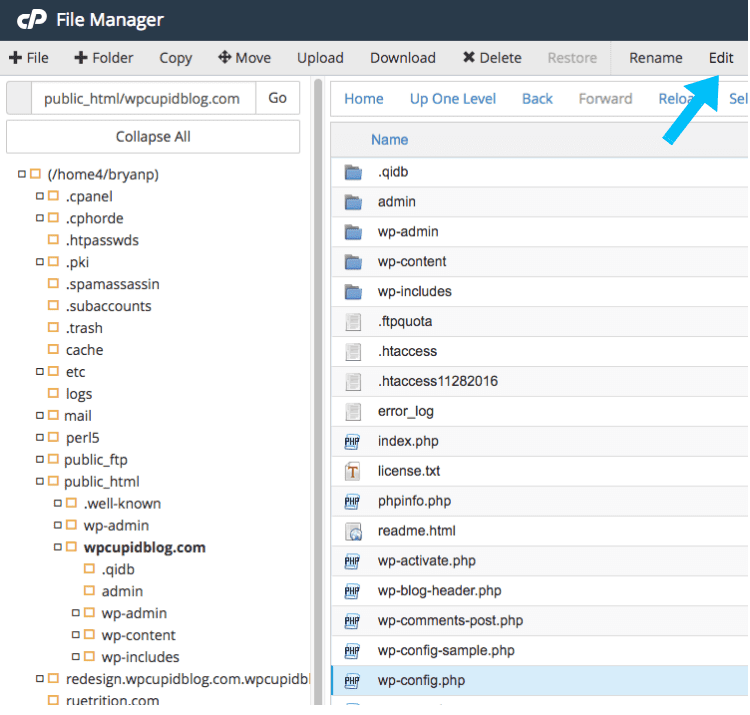The image size is (750, 715).
Task: Expand the .cphorde tree node
Action: [x=40, y=218]
